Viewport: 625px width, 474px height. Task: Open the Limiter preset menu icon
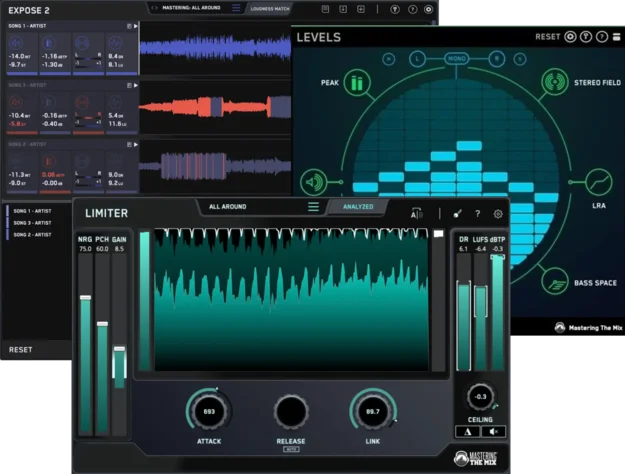tap(313, 207)
